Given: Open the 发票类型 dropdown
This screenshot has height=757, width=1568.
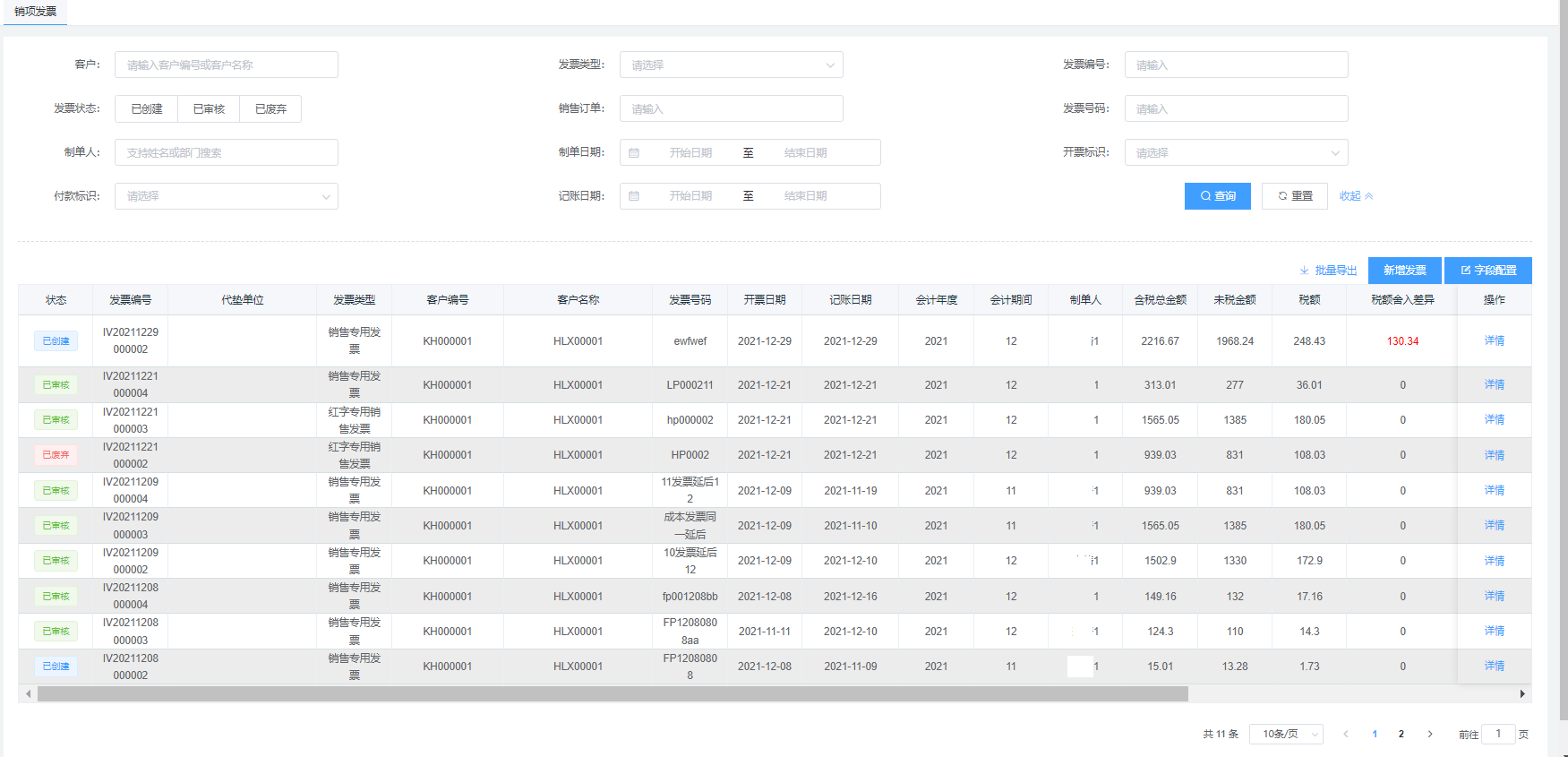Looking at the screenshot, I should 731,65.
